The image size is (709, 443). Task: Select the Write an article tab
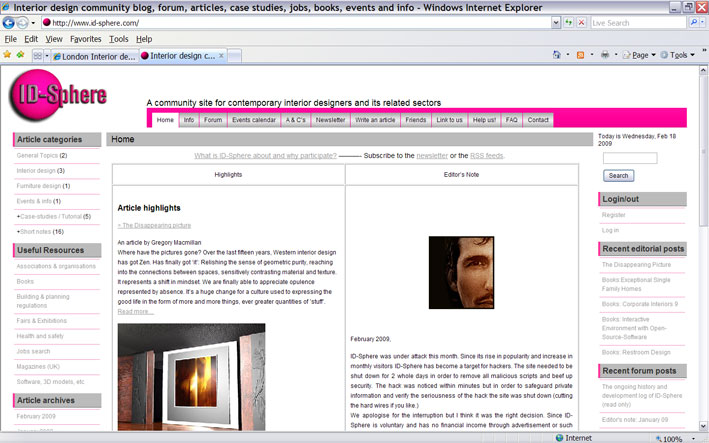375,120
